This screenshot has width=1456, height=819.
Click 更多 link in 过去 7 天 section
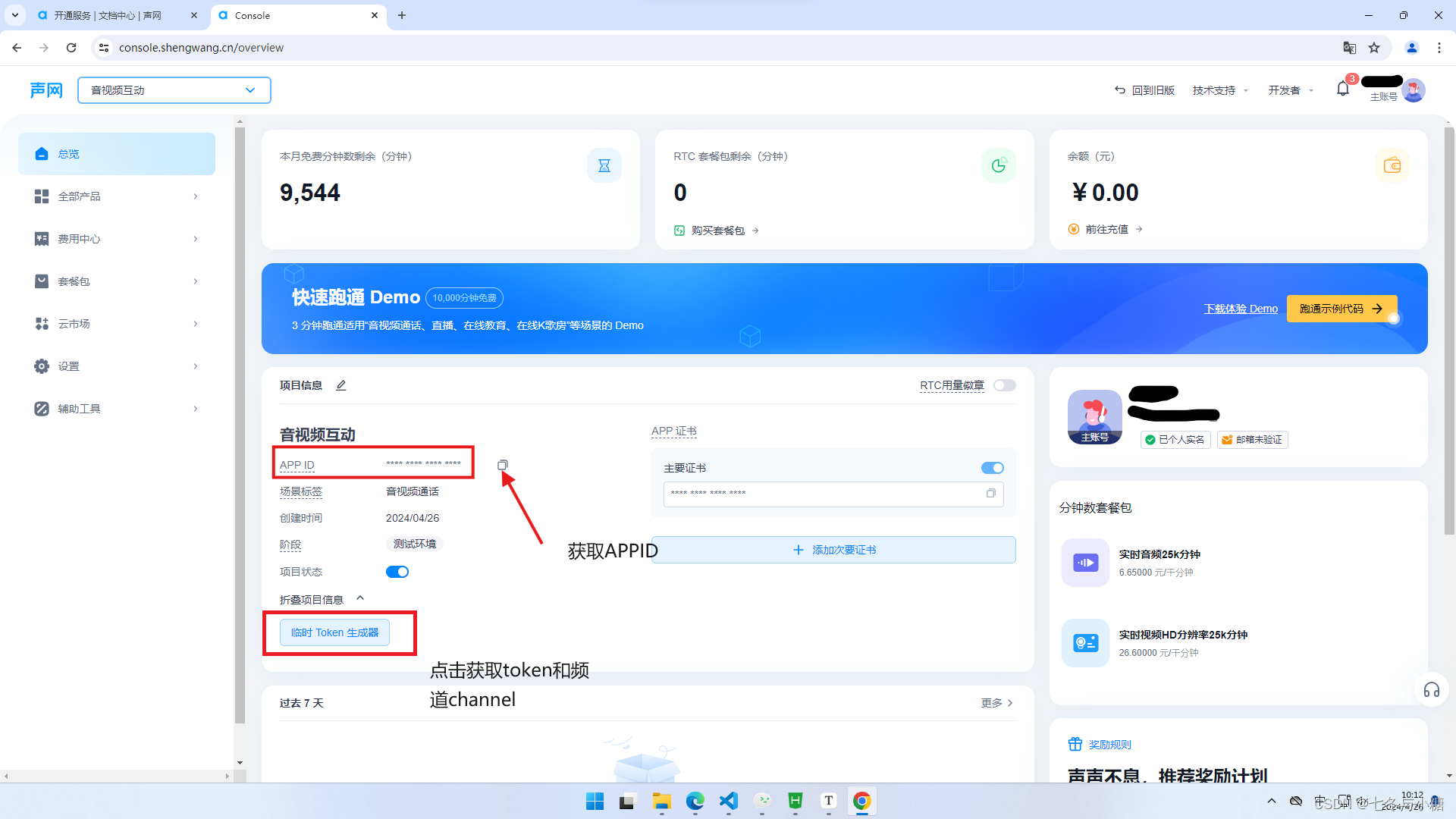[996, 703]
